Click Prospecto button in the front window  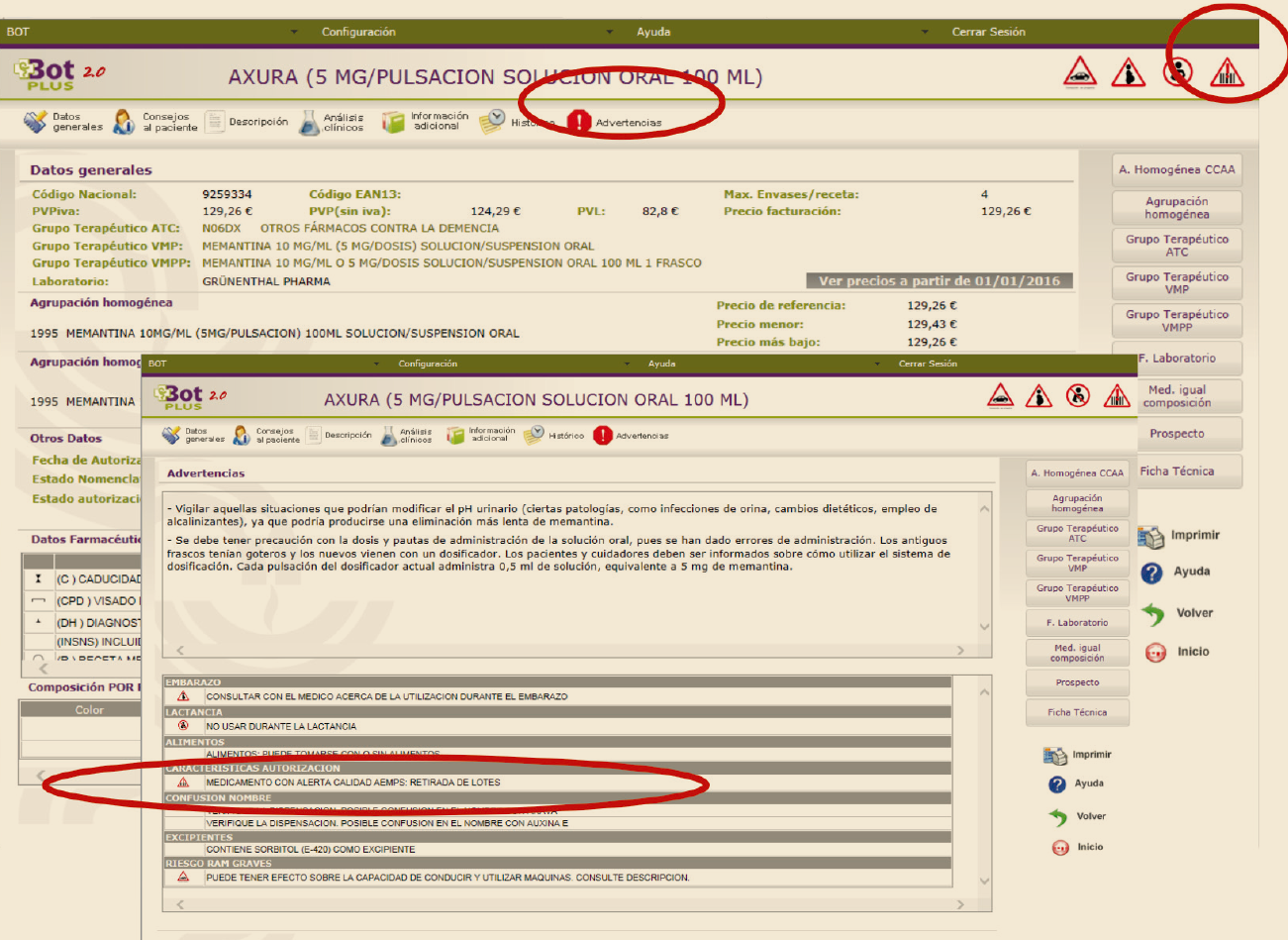coord(1077,682)
